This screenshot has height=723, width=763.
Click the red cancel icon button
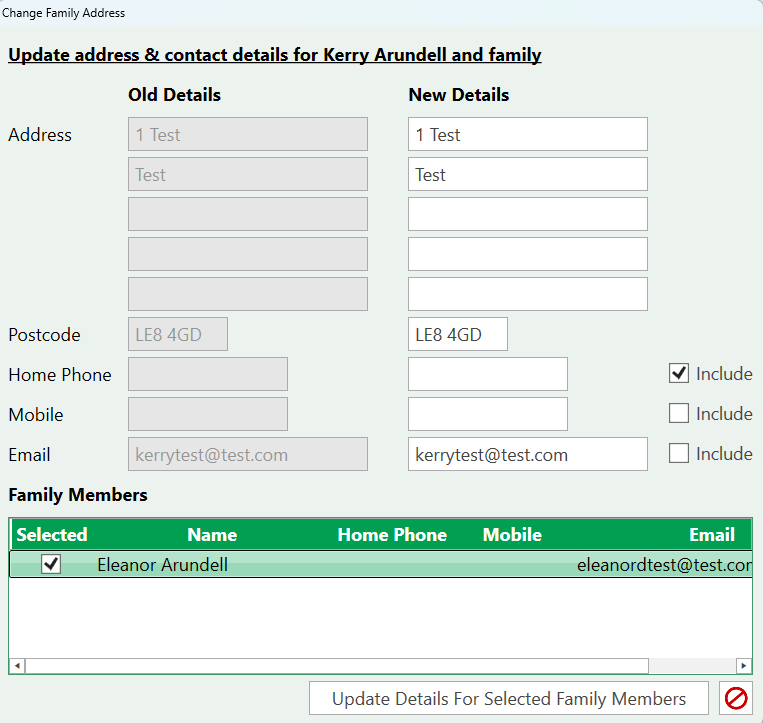pyautogui.click(x=736, y=698)
